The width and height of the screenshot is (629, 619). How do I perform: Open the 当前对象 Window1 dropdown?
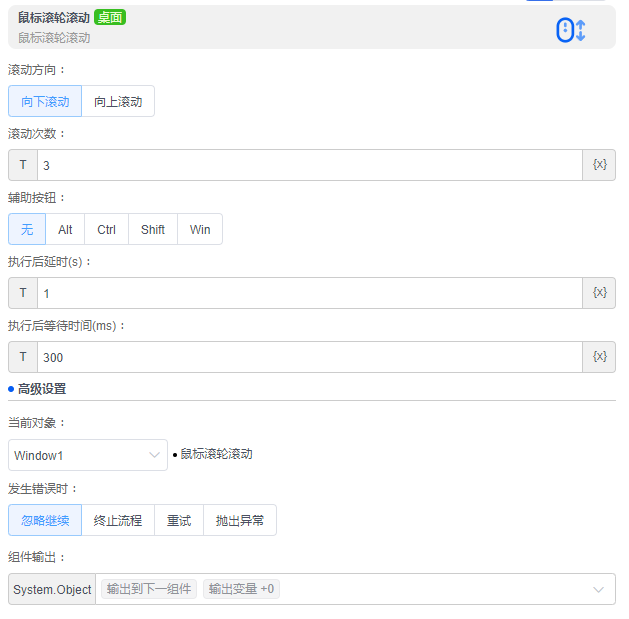[x=88, y=455]
